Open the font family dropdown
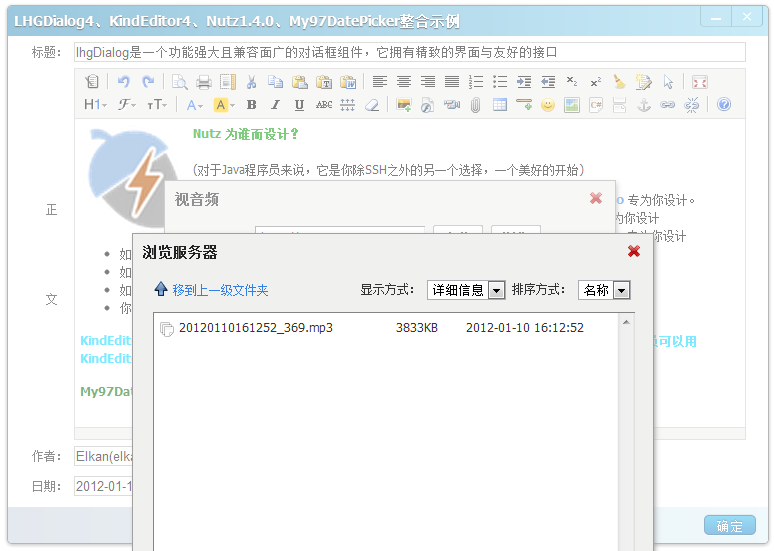Image resolution: width=774 pixels, height=551 pixels. click(127, 104)
